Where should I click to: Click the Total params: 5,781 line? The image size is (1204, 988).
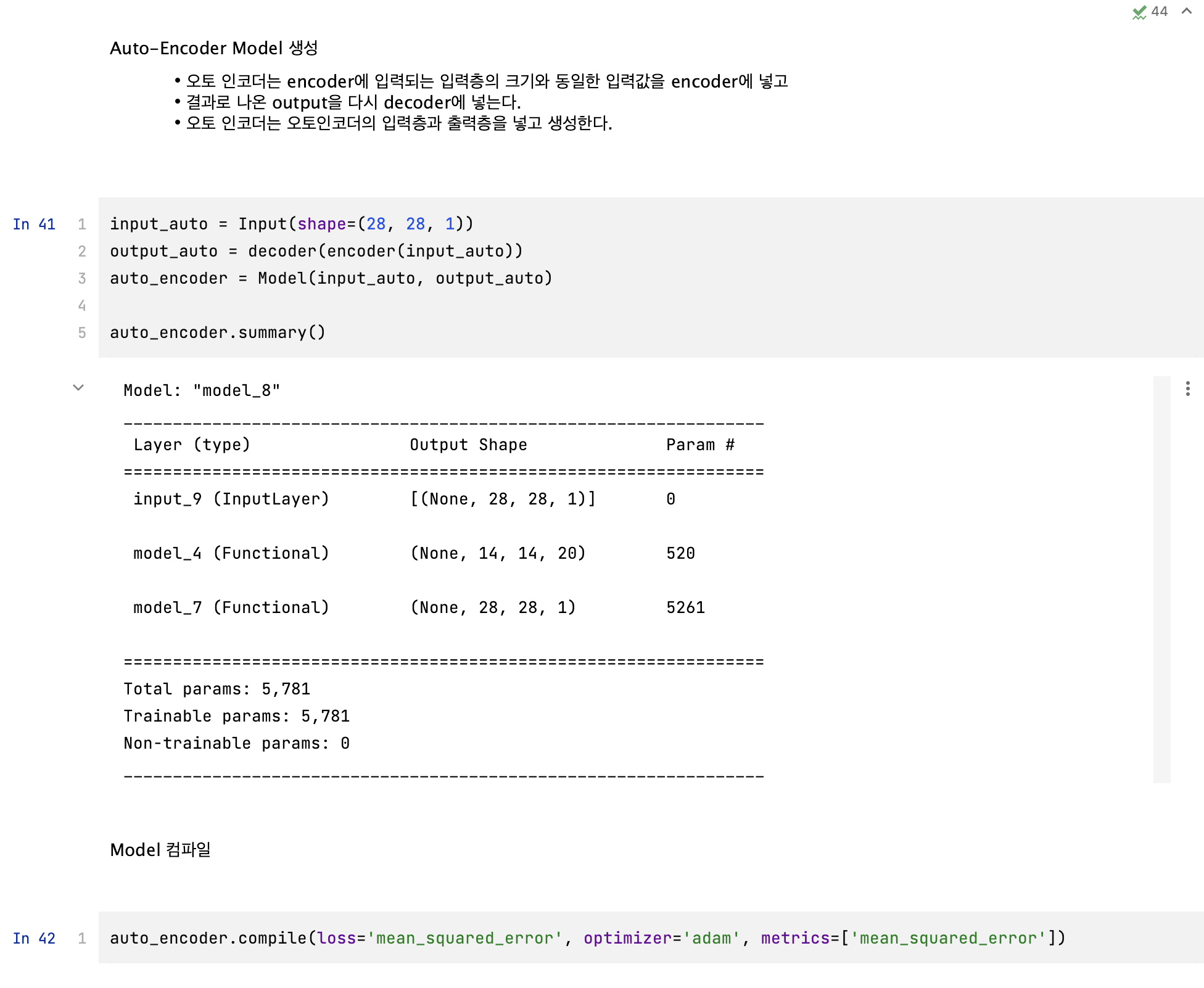click(216, 690)
